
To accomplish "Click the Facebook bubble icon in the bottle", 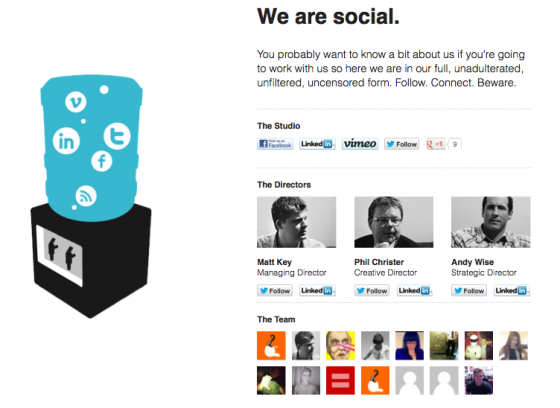I will tap(101, 161).
